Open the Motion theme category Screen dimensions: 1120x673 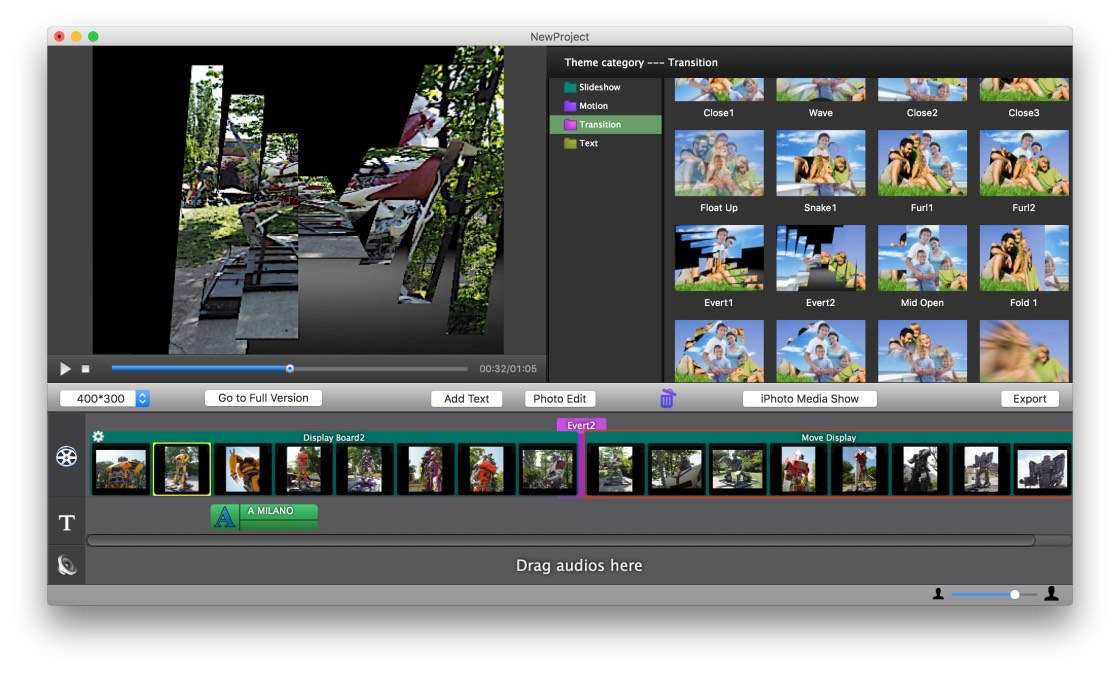593,106
